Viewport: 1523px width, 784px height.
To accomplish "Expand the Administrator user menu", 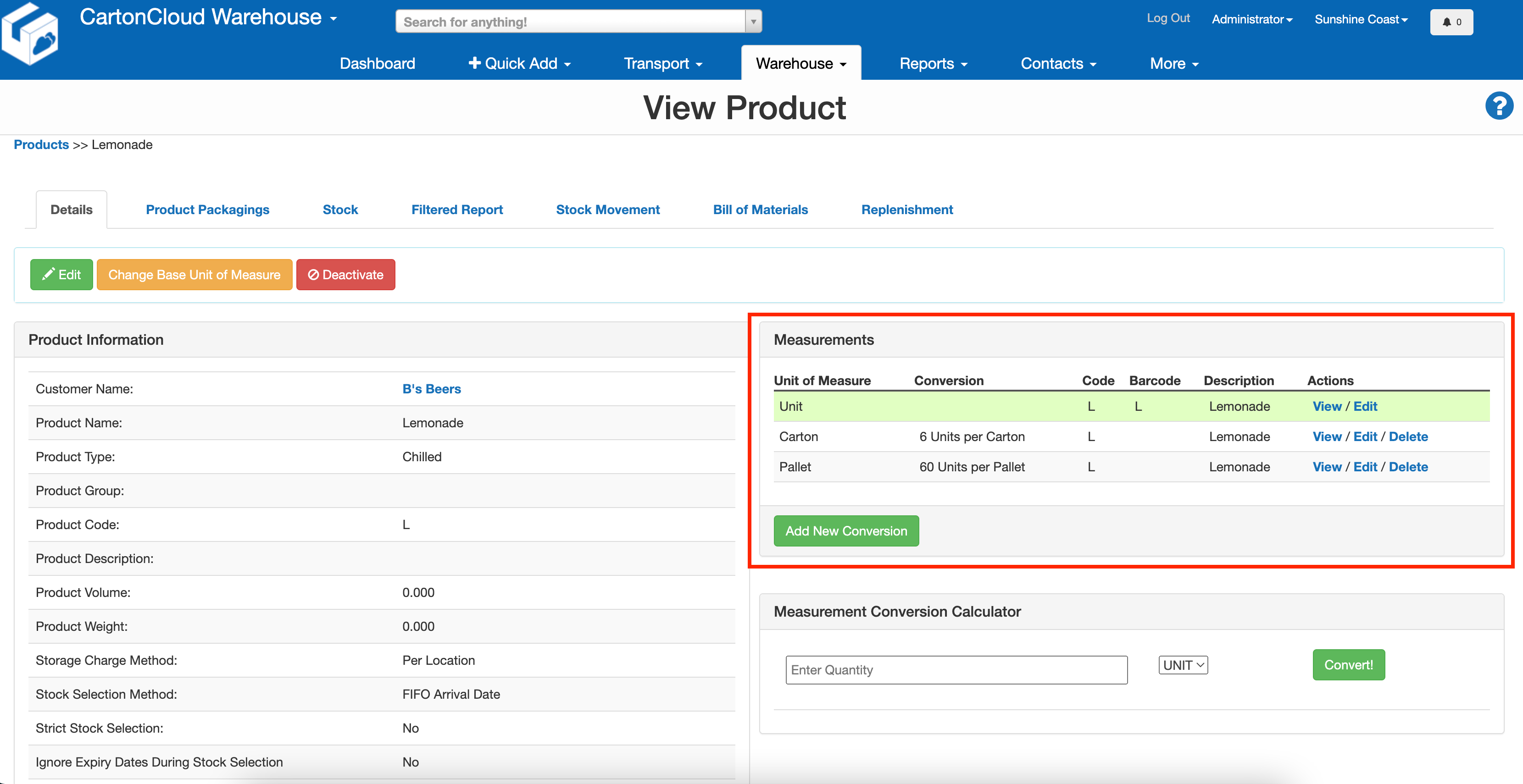I will coord(1251,19).
